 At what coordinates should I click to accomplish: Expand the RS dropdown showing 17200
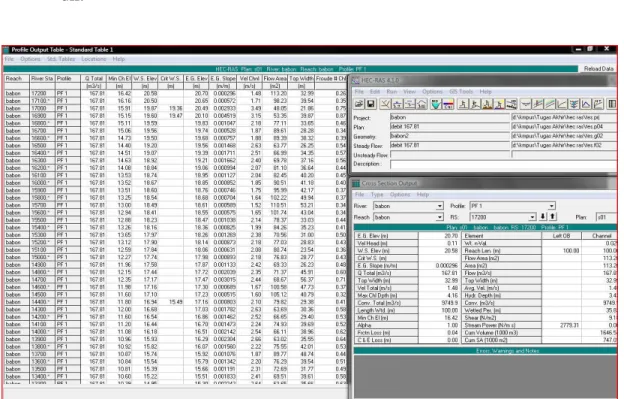click(532, 217)
